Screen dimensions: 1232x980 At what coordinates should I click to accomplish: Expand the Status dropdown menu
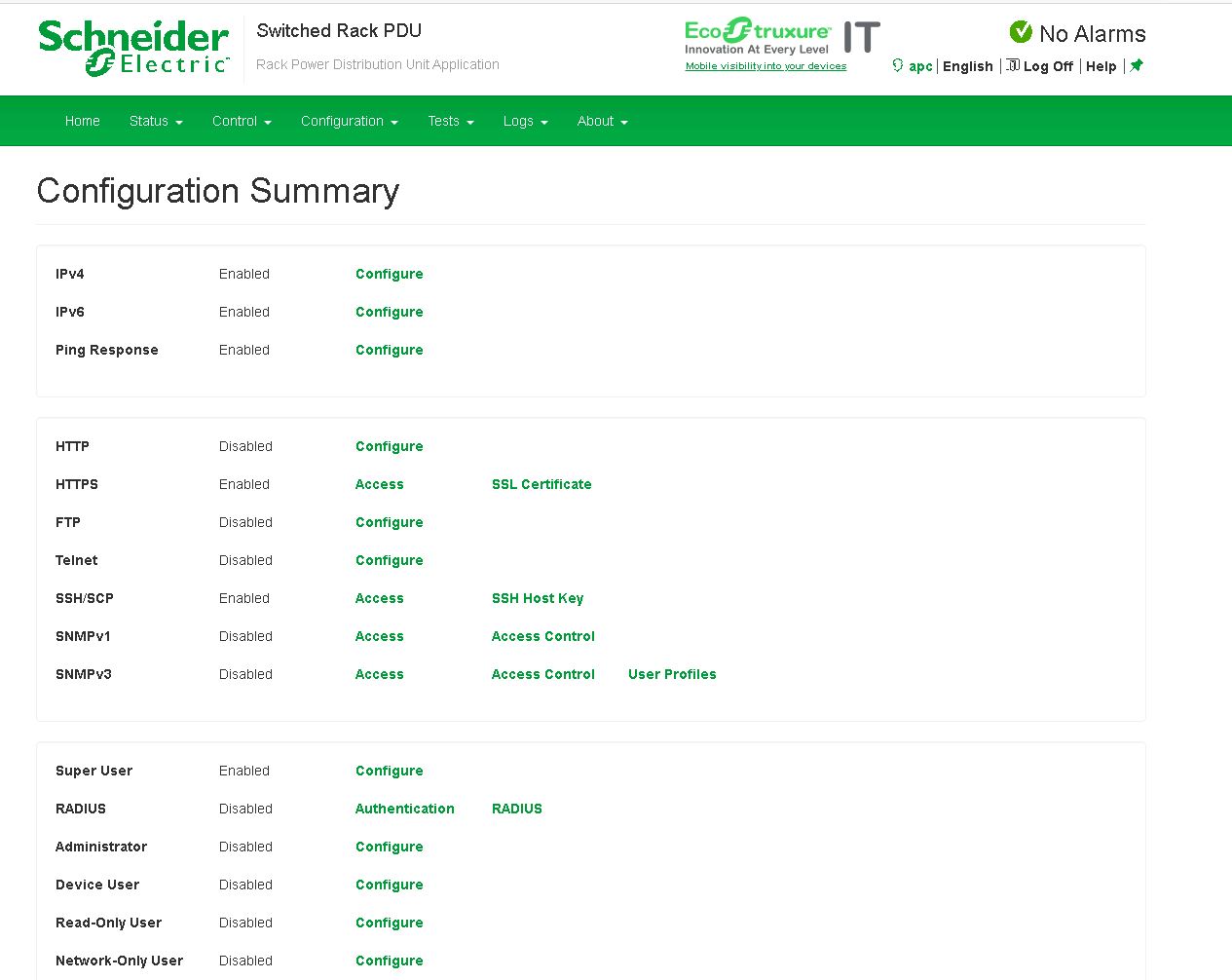[156, 121]
